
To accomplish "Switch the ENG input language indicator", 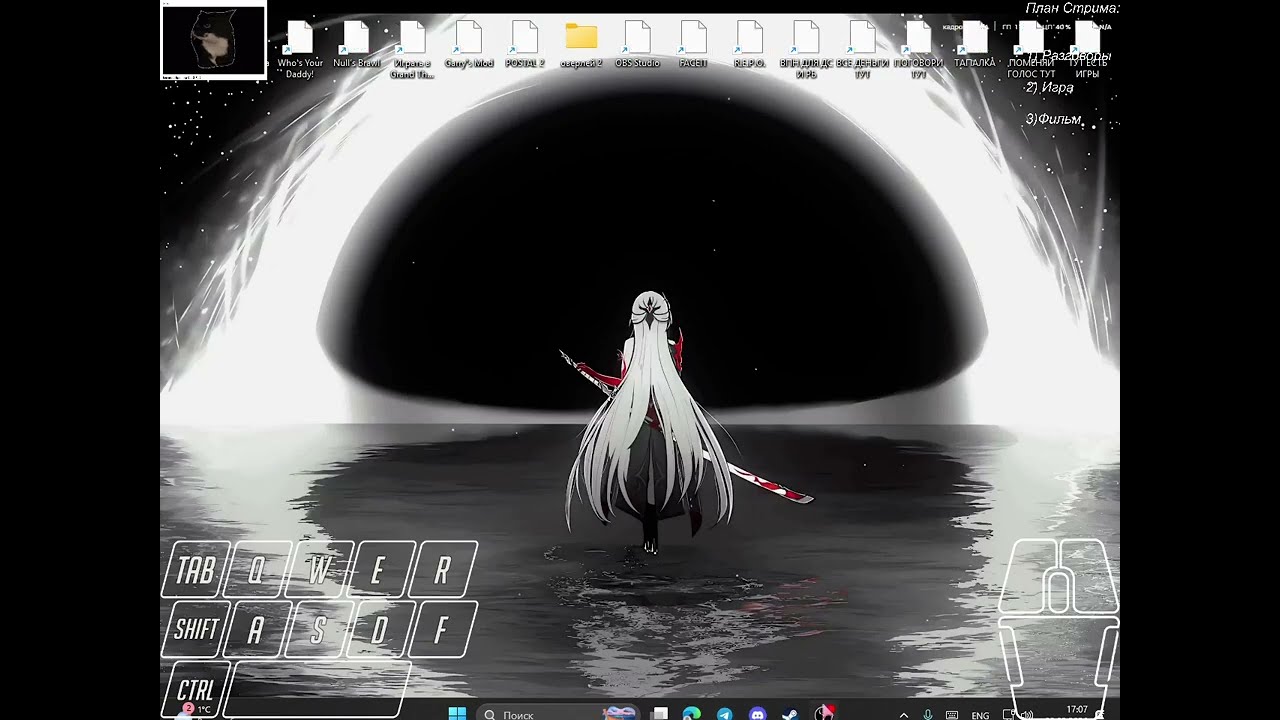I will coord(980,715).
